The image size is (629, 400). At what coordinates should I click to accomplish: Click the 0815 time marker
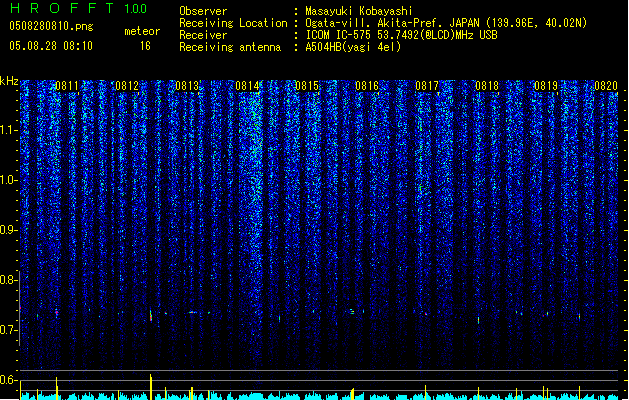tap(307, 86)
